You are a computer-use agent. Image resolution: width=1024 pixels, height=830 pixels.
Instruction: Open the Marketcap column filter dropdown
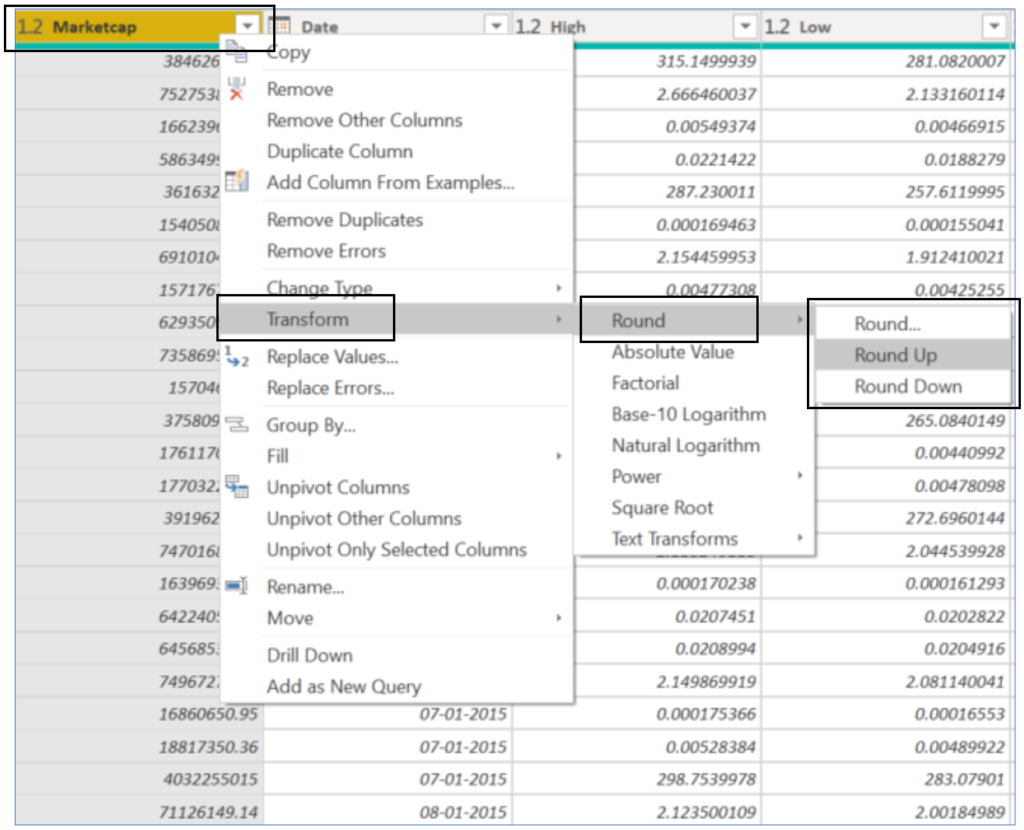click(x=247, y=26)
